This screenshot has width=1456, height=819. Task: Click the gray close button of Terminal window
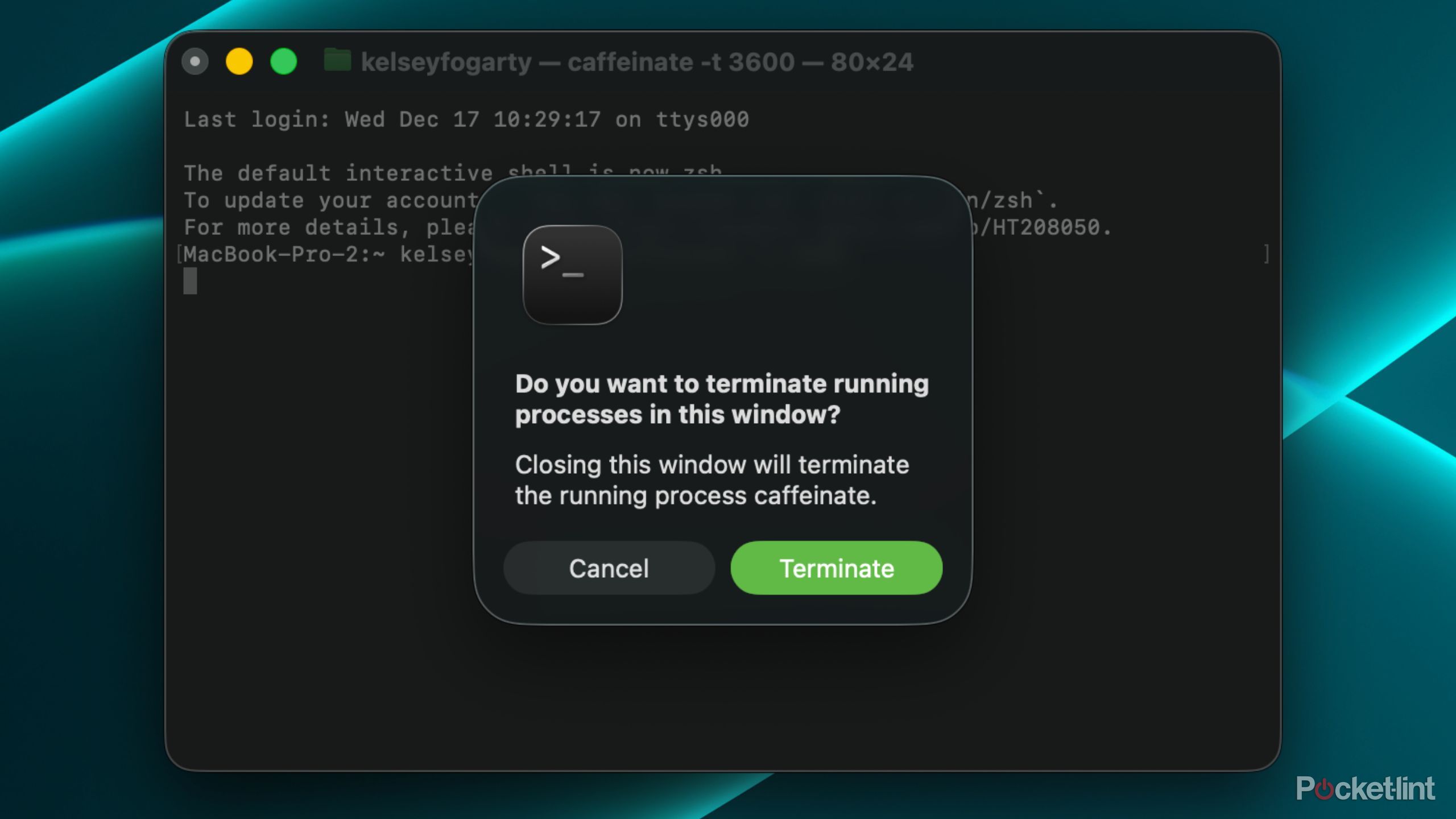pos(195,61)
